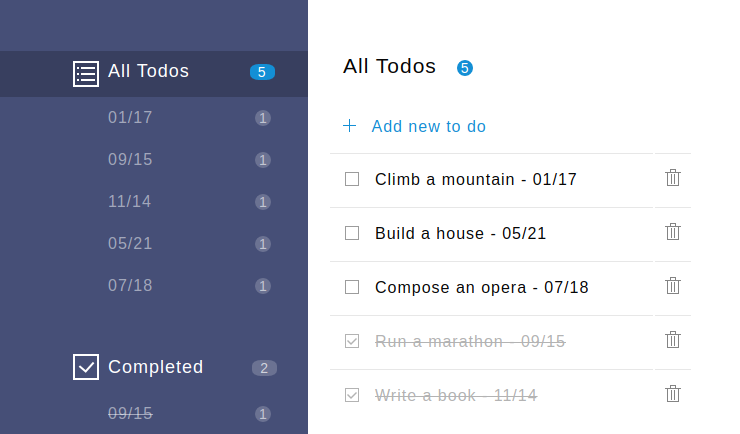Open the Compose an opera todo title

pyautogui.click(x=481, y=288)
